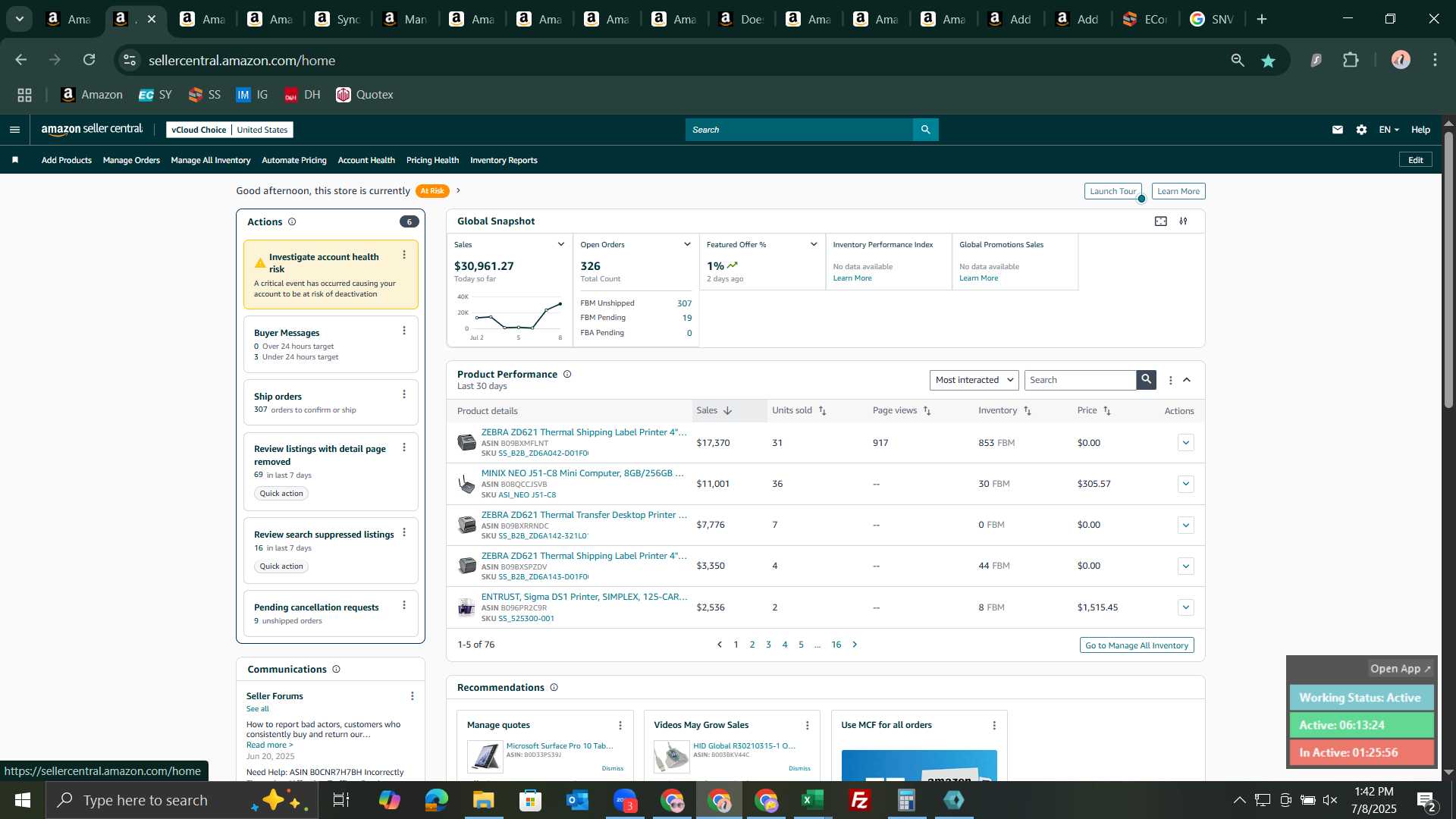Click Edit button on favorites bar
Image resolution: width=1456 pixels, height=819 pixels.
point(1416,160)
